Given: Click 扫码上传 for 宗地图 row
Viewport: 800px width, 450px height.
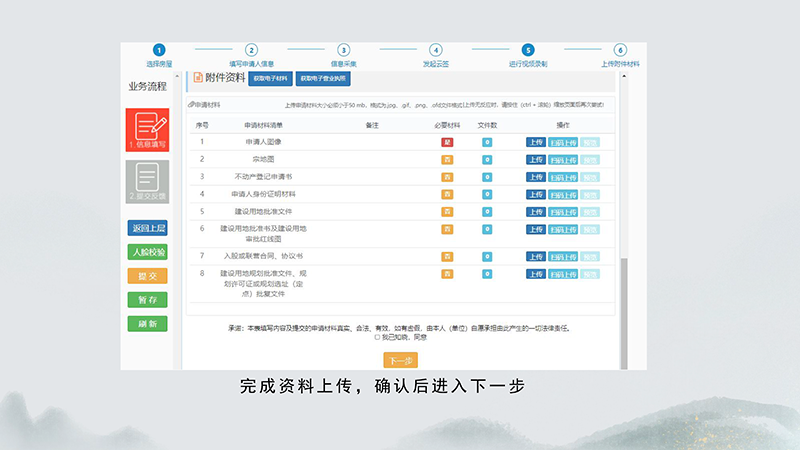Looking at the screenshot, I should point(561,159).
